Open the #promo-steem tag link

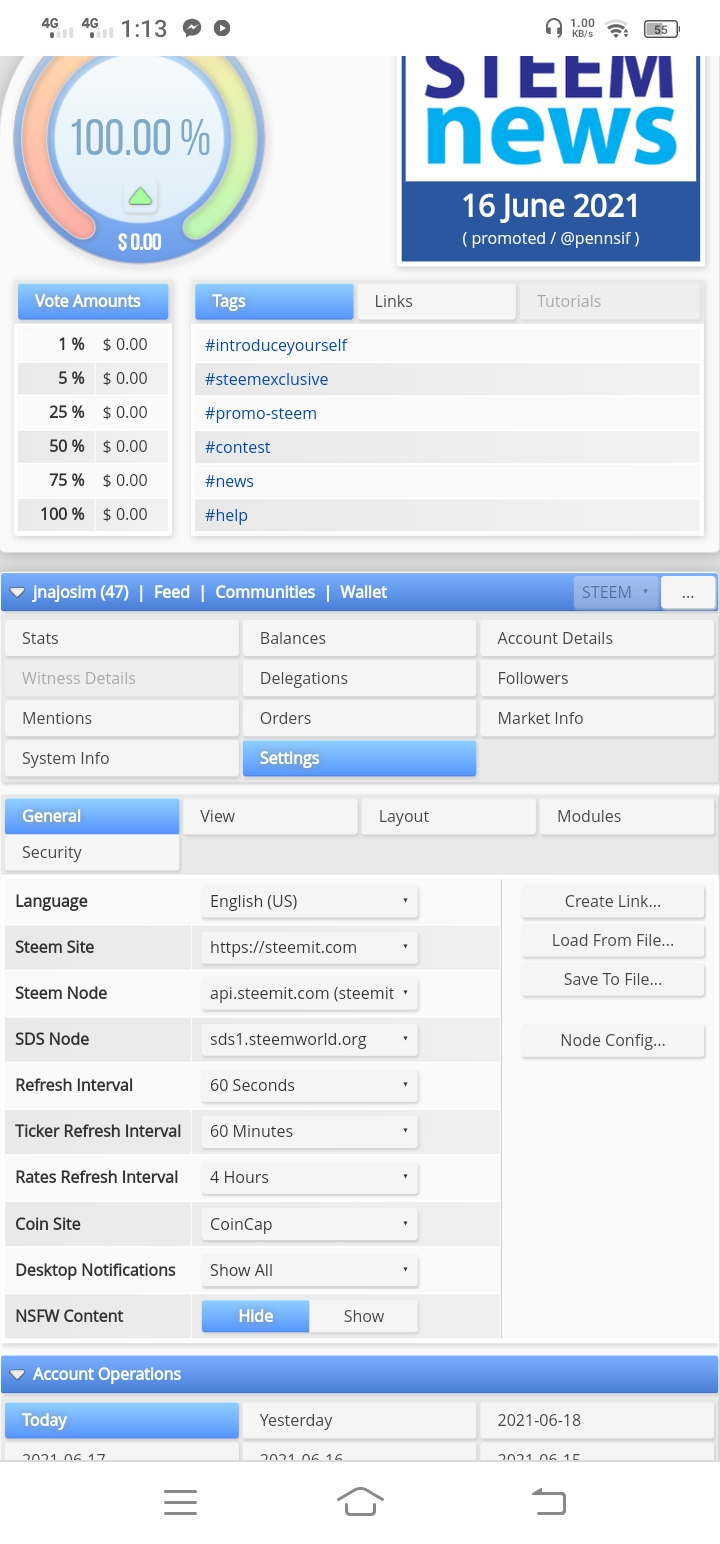point(260,413)
